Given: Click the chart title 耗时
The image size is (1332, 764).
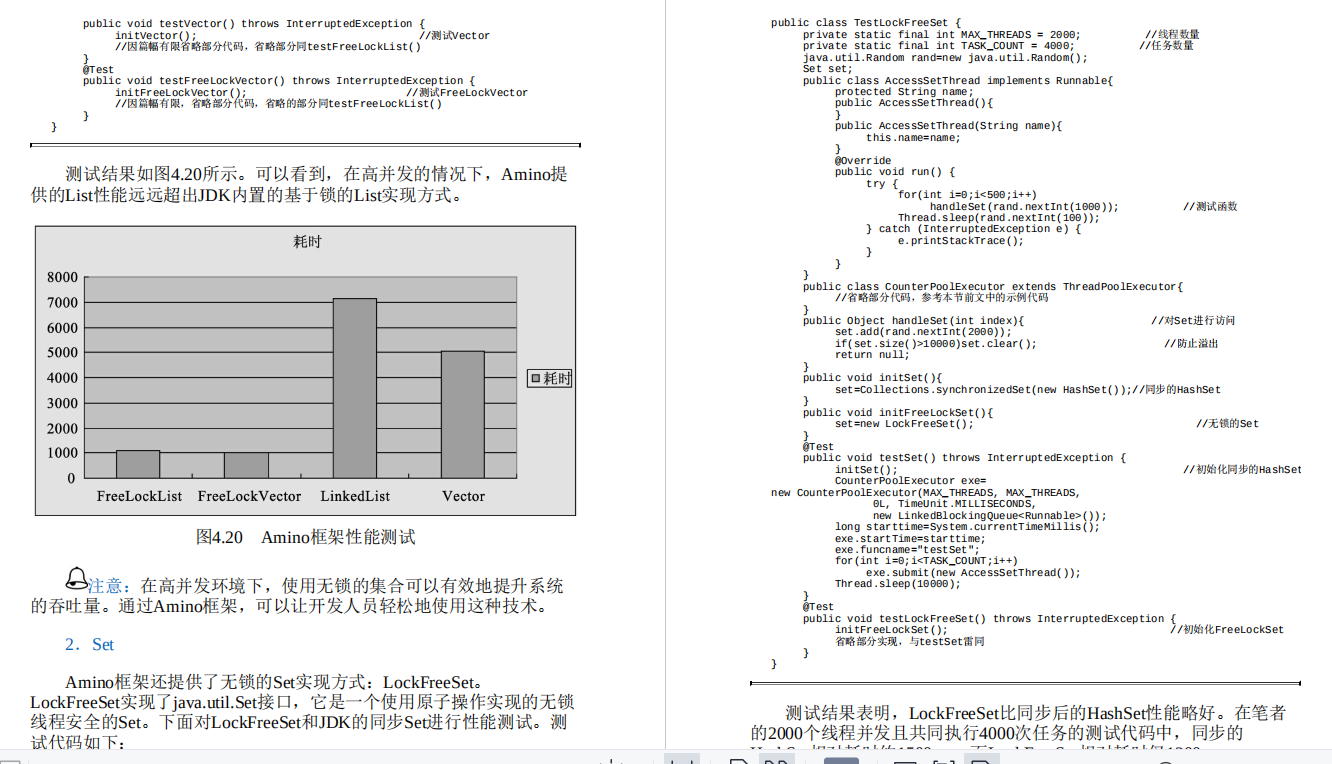Looking at the screenshot, I should (x=307, y=242).
